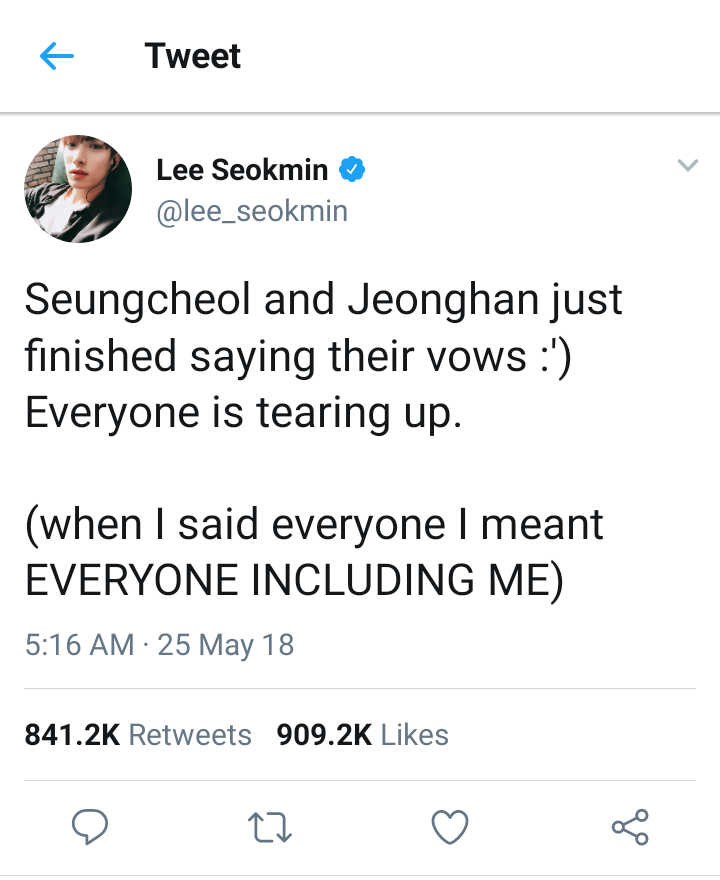Tap the back arrow icon
This screenshot has width=720, height=880.
(57, 56)
